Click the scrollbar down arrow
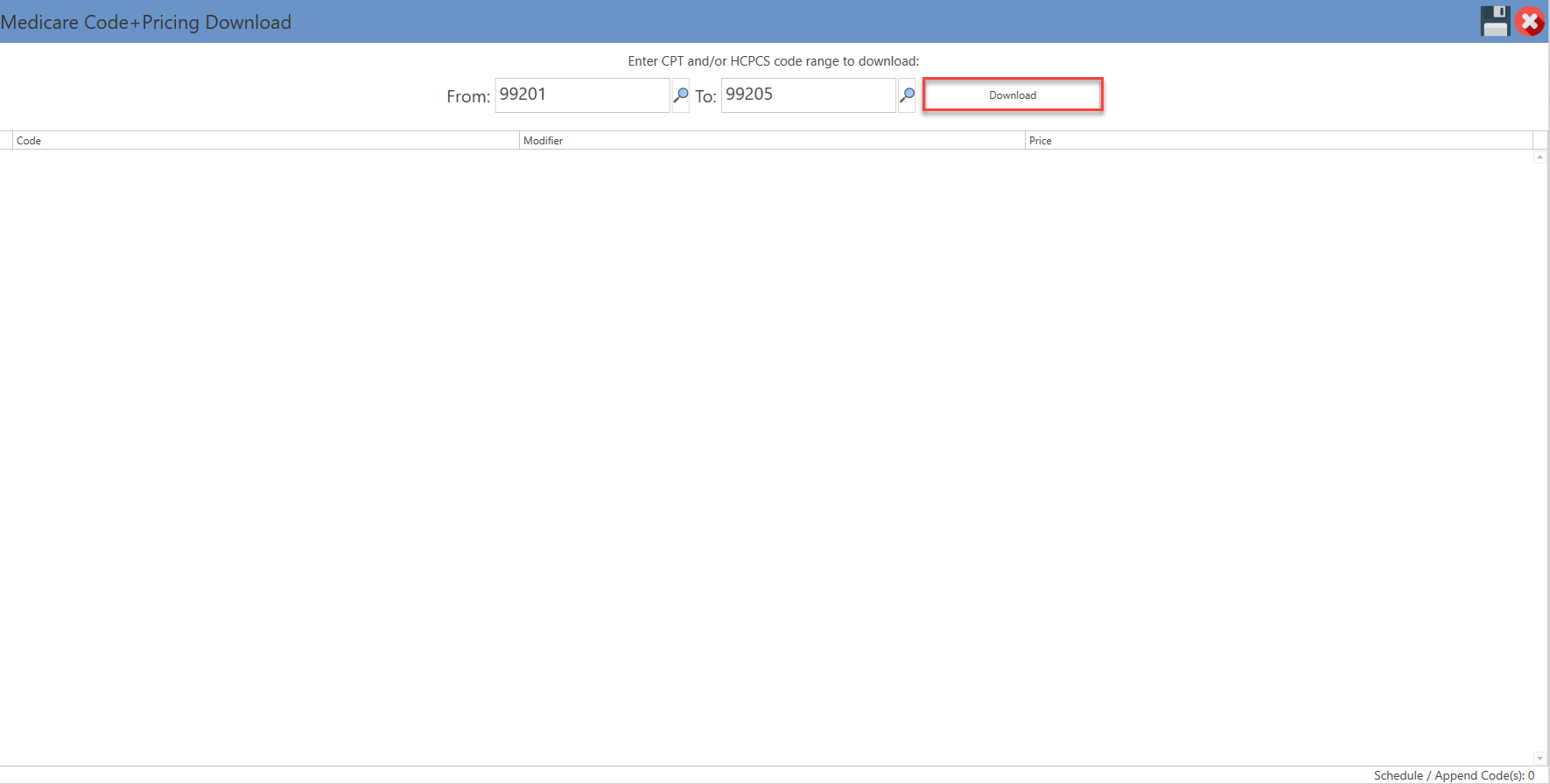 (1539, 759)
